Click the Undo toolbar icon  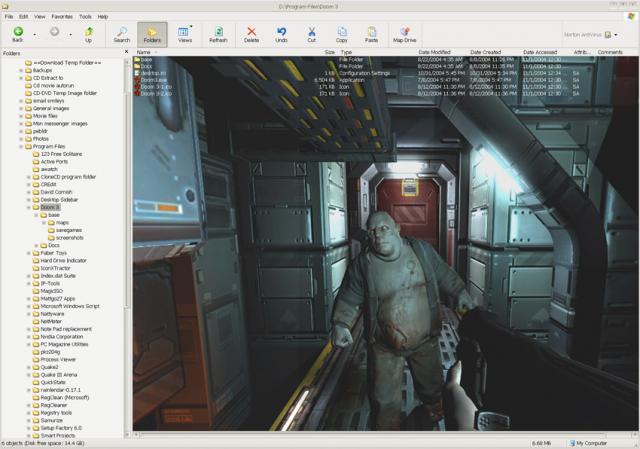281,35
